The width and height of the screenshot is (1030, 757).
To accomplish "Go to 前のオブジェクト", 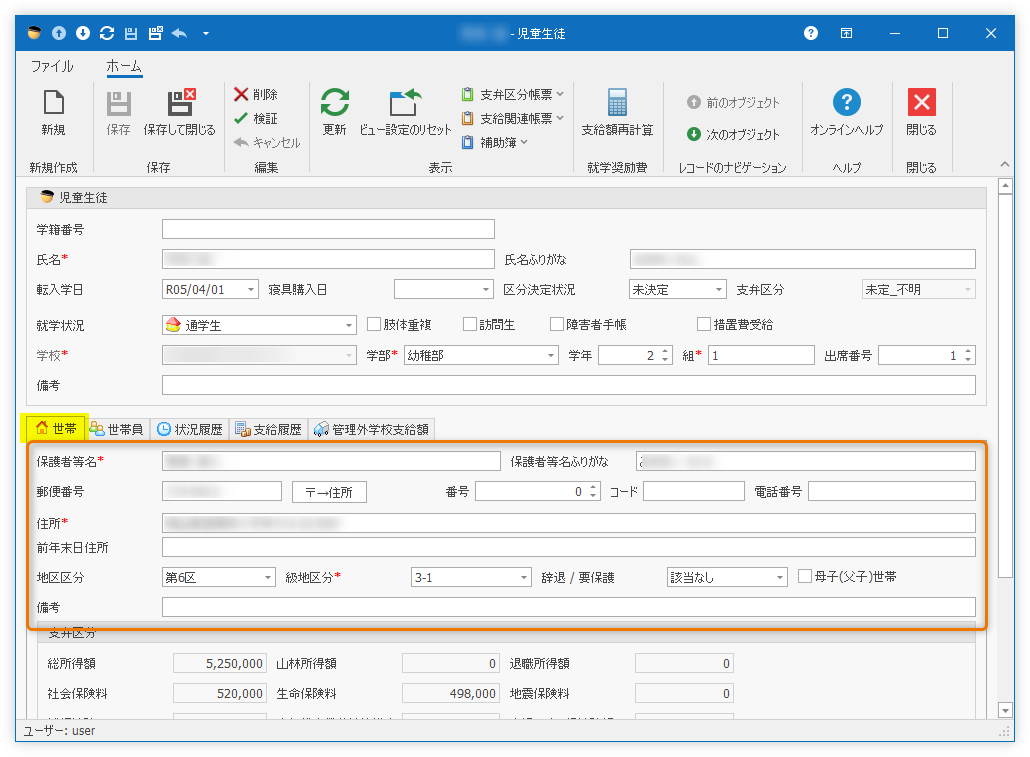I will tap(733, 103).
